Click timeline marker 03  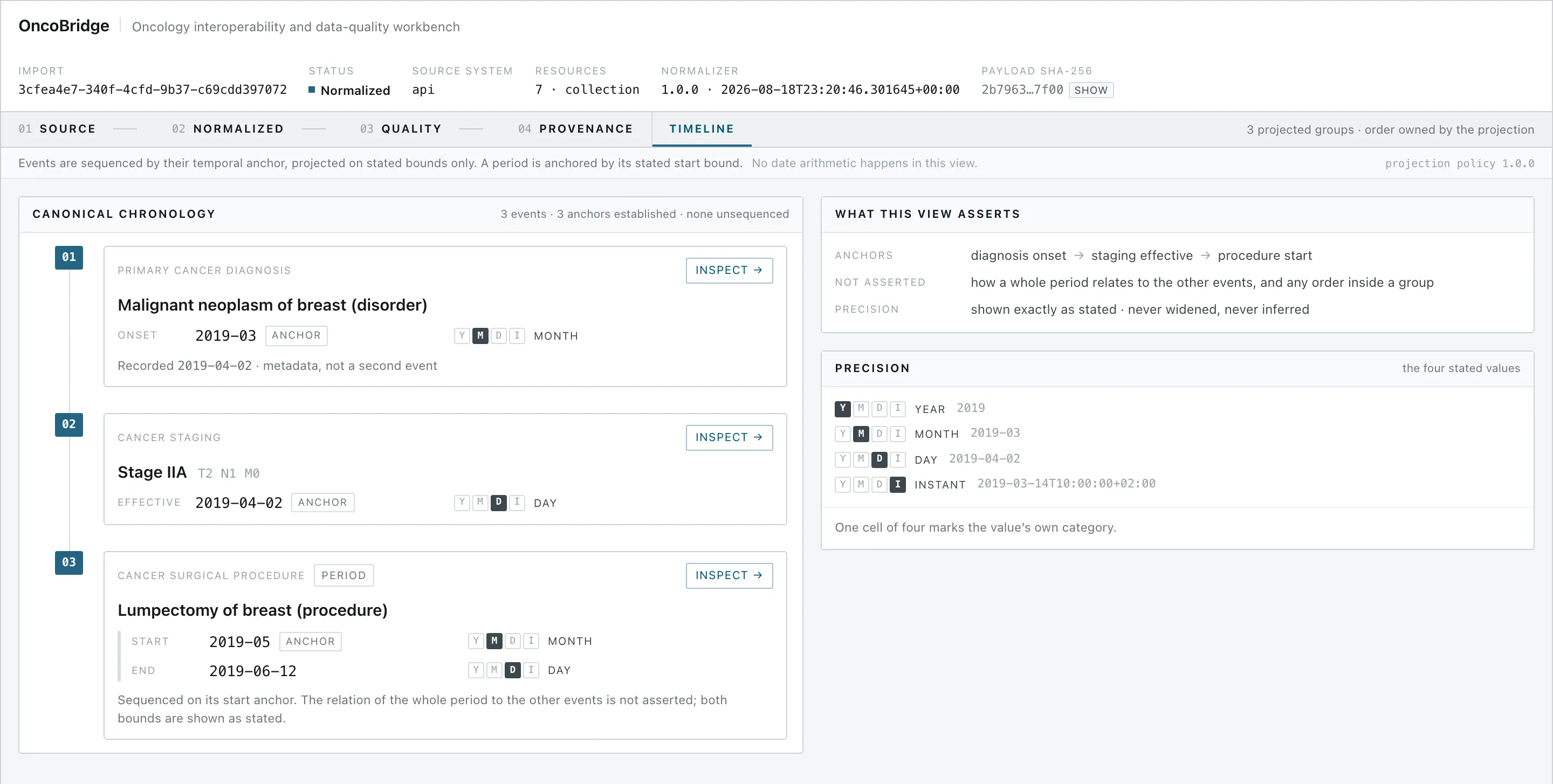[x=68, y=562]
